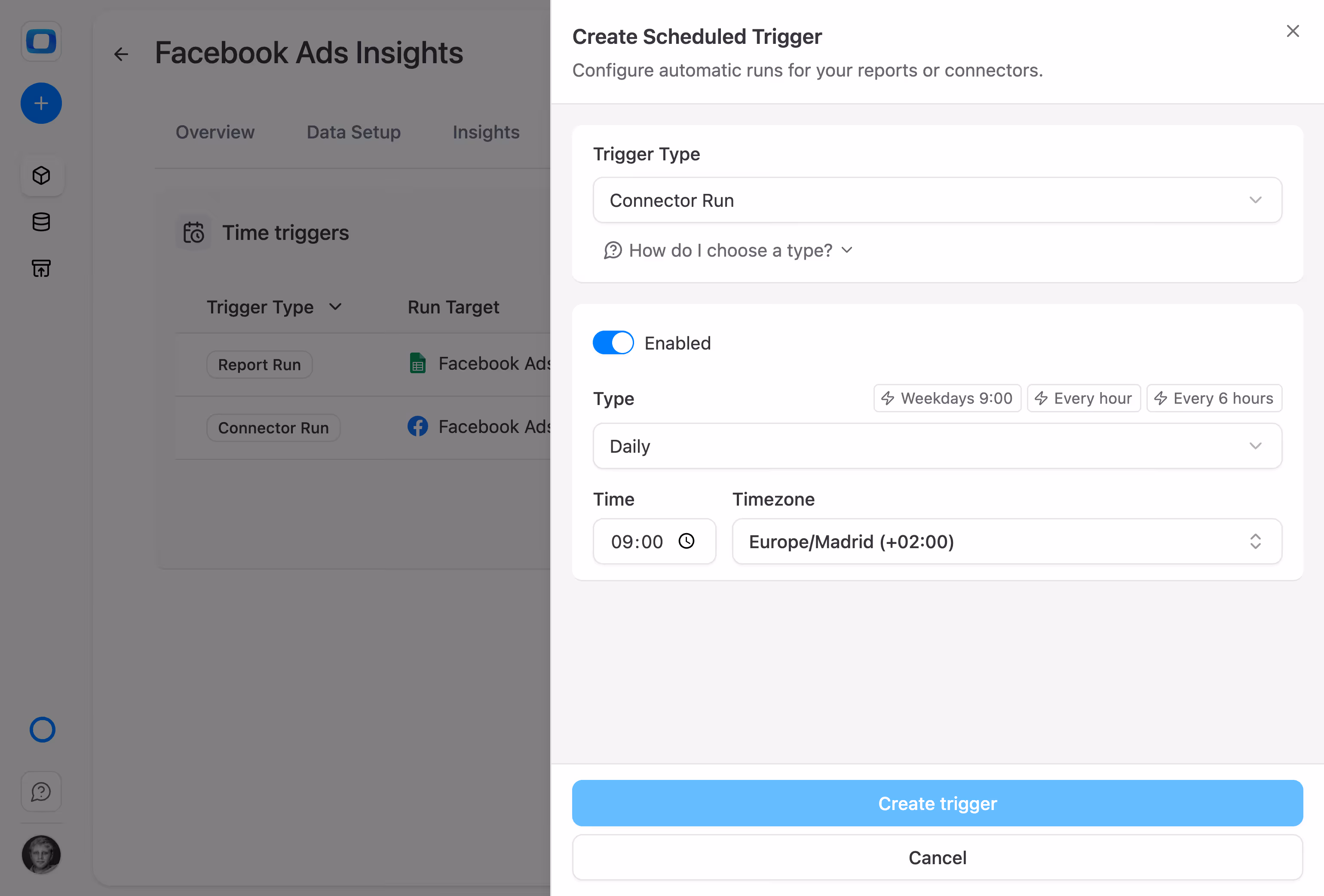Close the Create Scheduled Trigger panel
This screenshot has width=1324, height=896.
tap(1293, 31)
